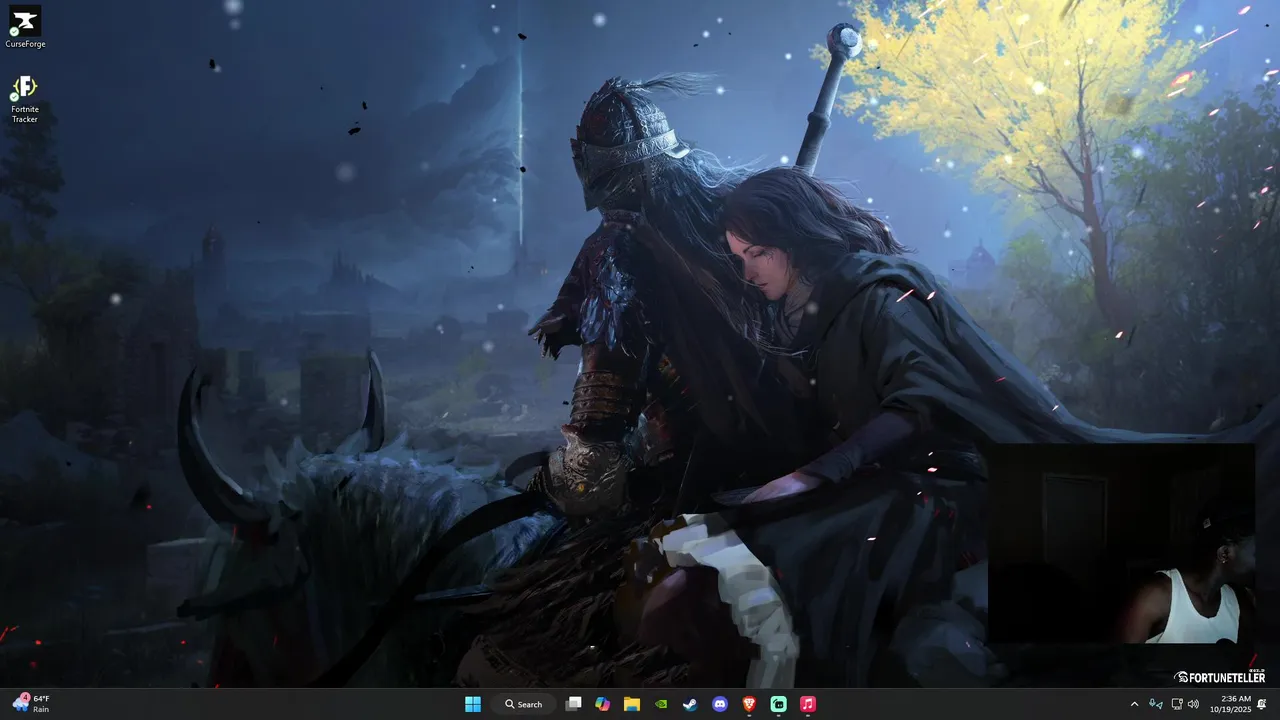This screenshot has width=1280, height=720.
Task: Open the teal app next to Brave
Action: point(779,704)
